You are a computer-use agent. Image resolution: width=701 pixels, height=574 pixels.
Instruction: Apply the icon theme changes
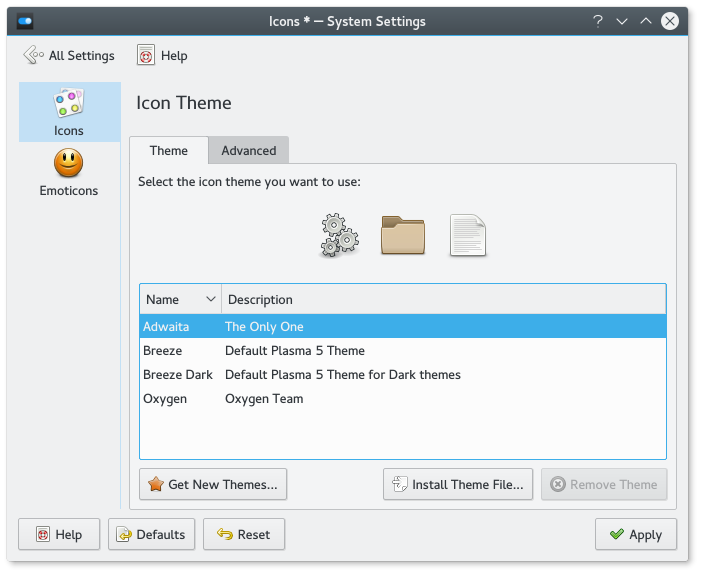click(636, 534)
